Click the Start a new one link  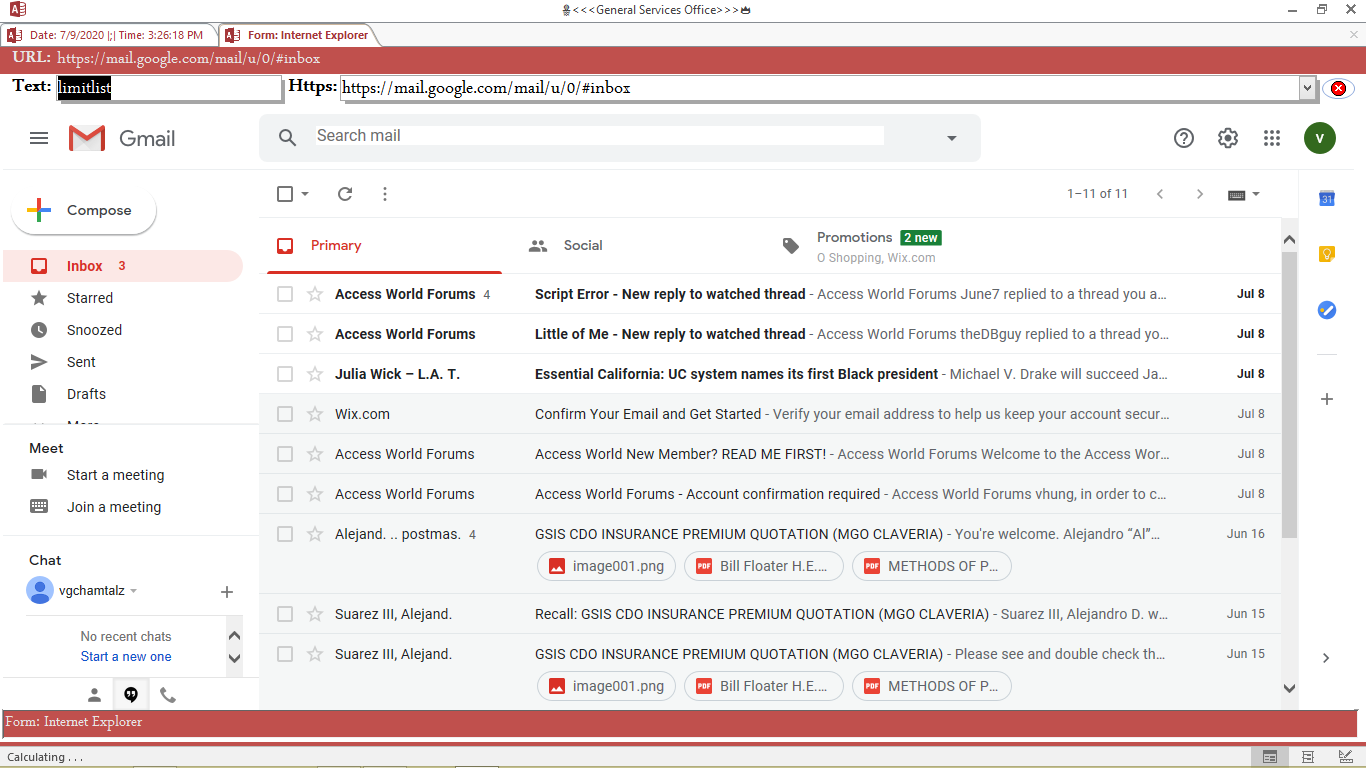tap(126, 657)
